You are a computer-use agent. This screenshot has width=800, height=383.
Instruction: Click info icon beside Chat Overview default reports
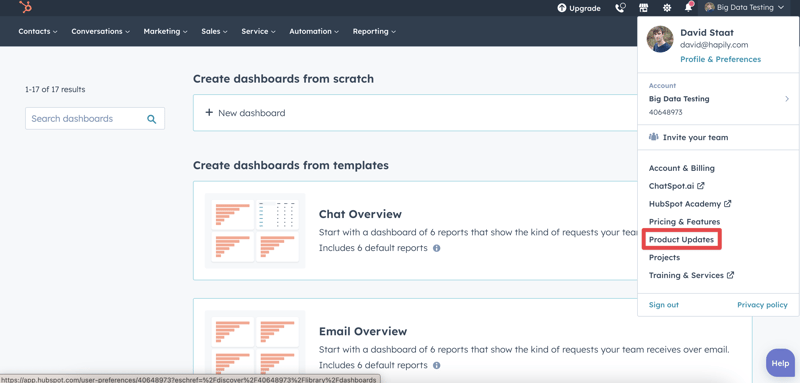click(437, 248)
